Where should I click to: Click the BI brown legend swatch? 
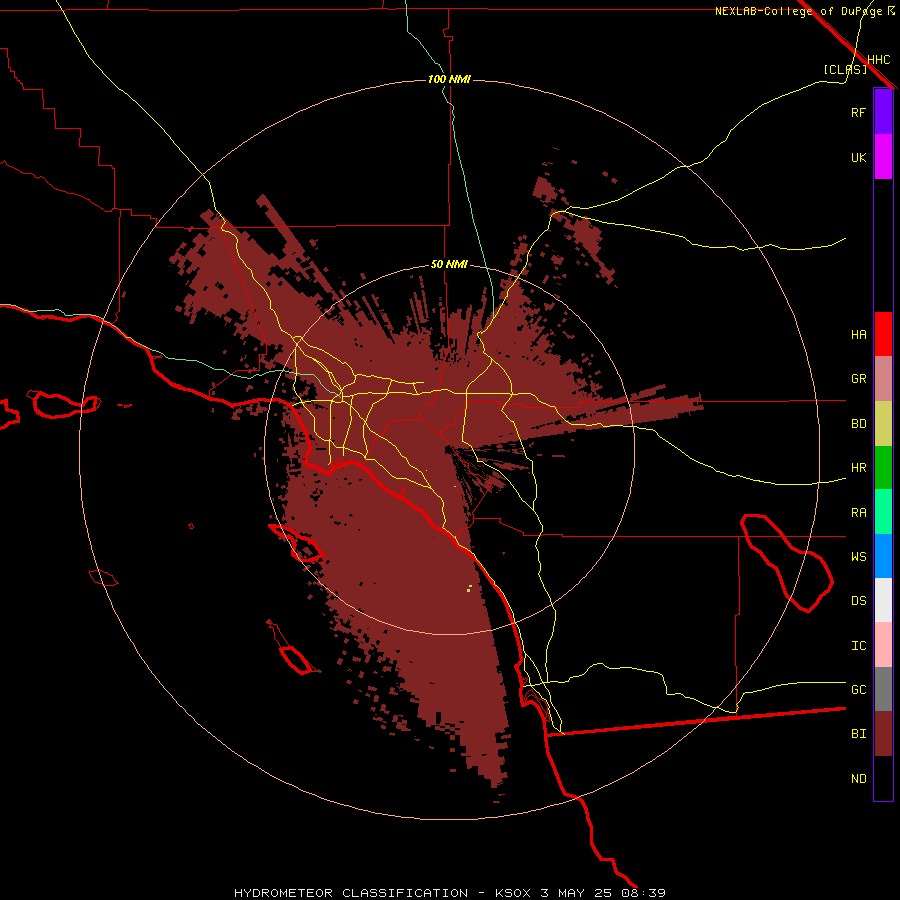[x=883, y=734]
